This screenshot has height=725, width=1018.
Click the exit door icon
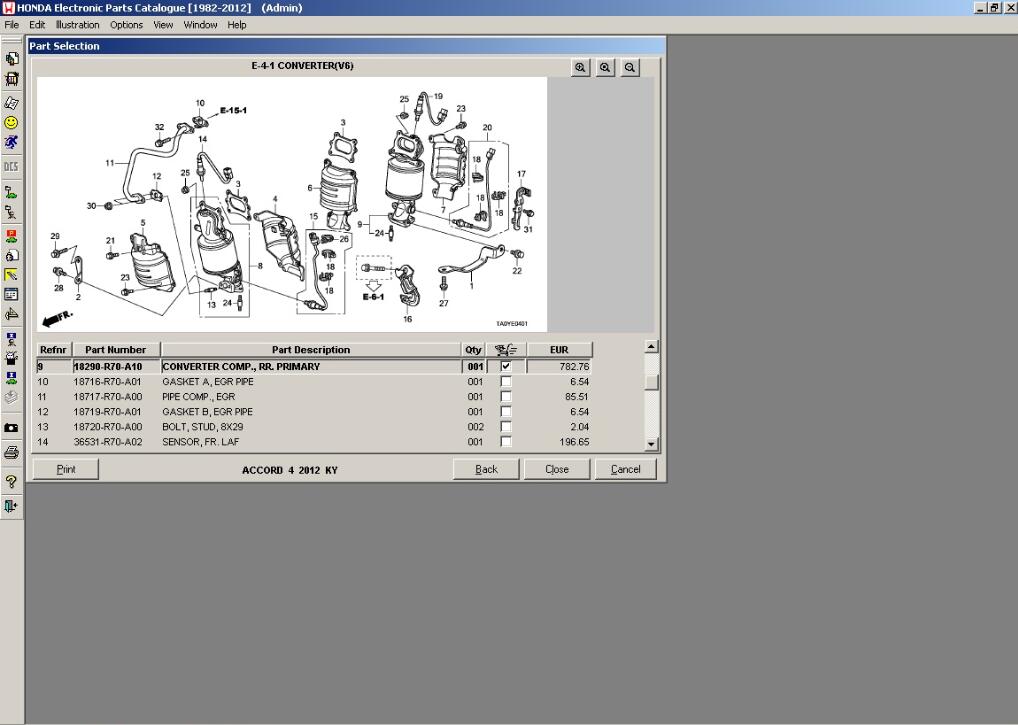pos(11,506)
